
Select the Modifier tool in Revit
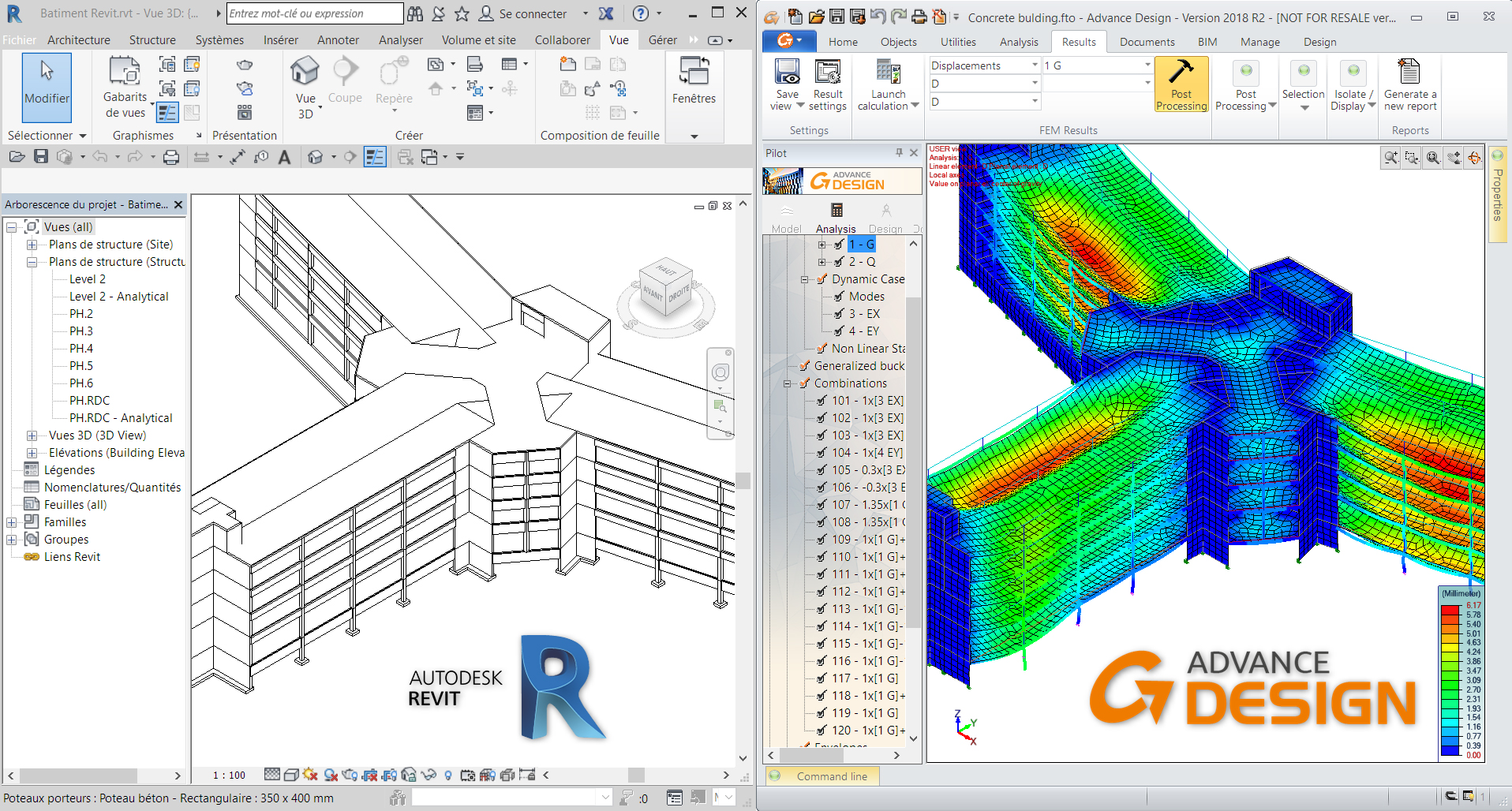(47, 85)
